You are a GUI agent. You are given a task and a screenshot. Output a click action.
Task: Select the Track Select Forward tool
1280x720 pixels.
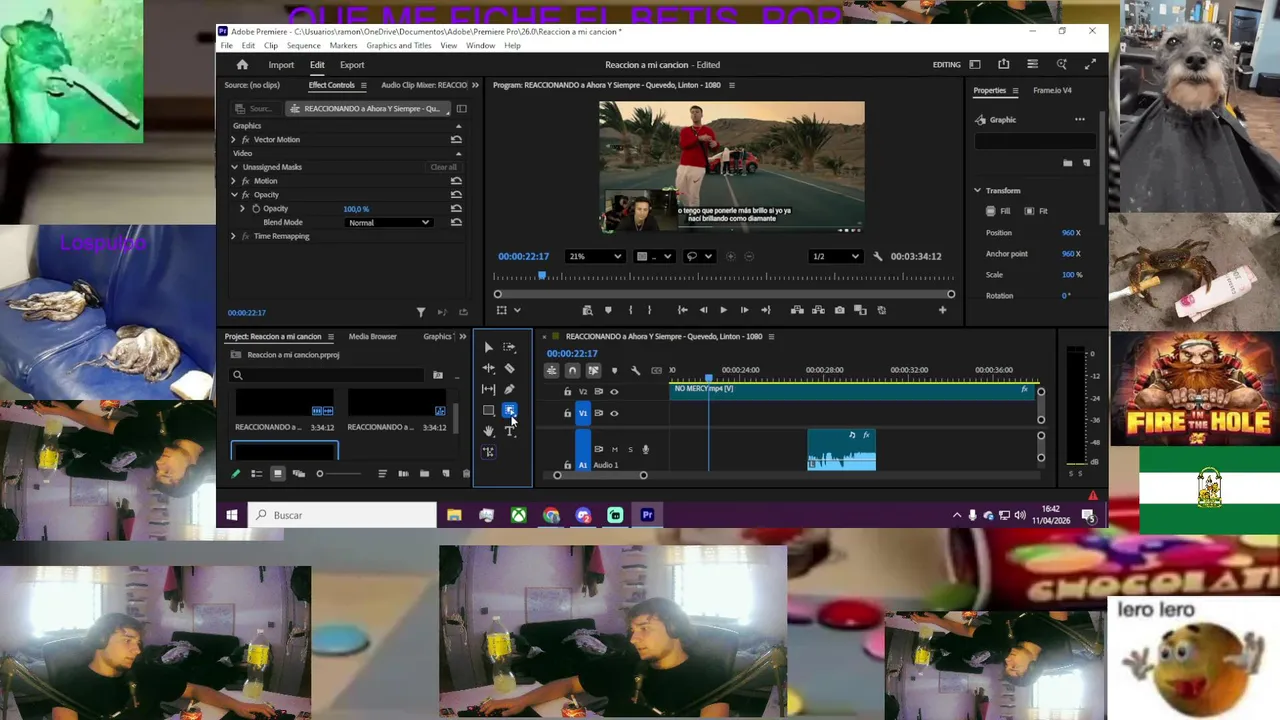point(509,347)
